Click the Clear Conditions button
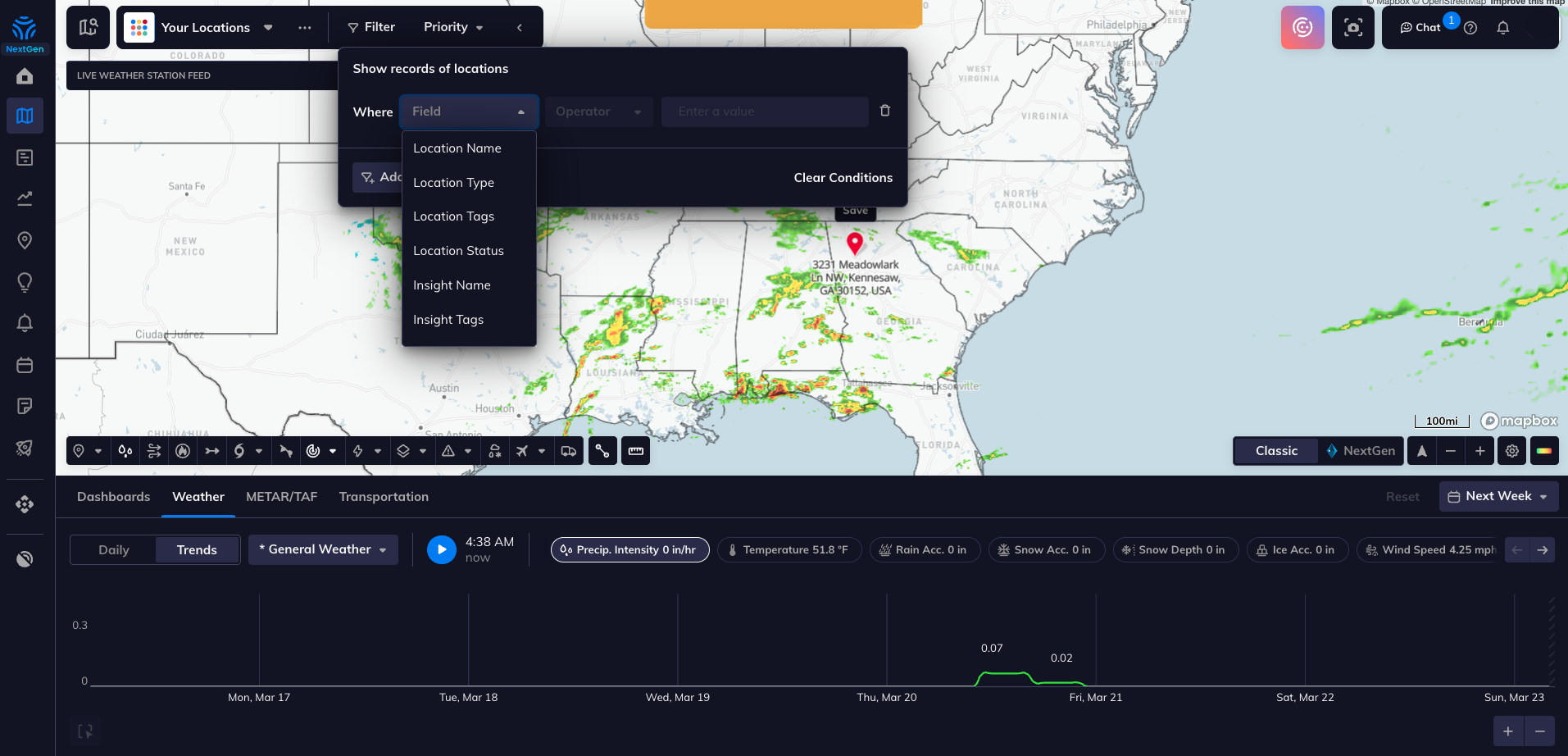The width and height of the screenshot is (1568, 756). (x=843, y=178)
